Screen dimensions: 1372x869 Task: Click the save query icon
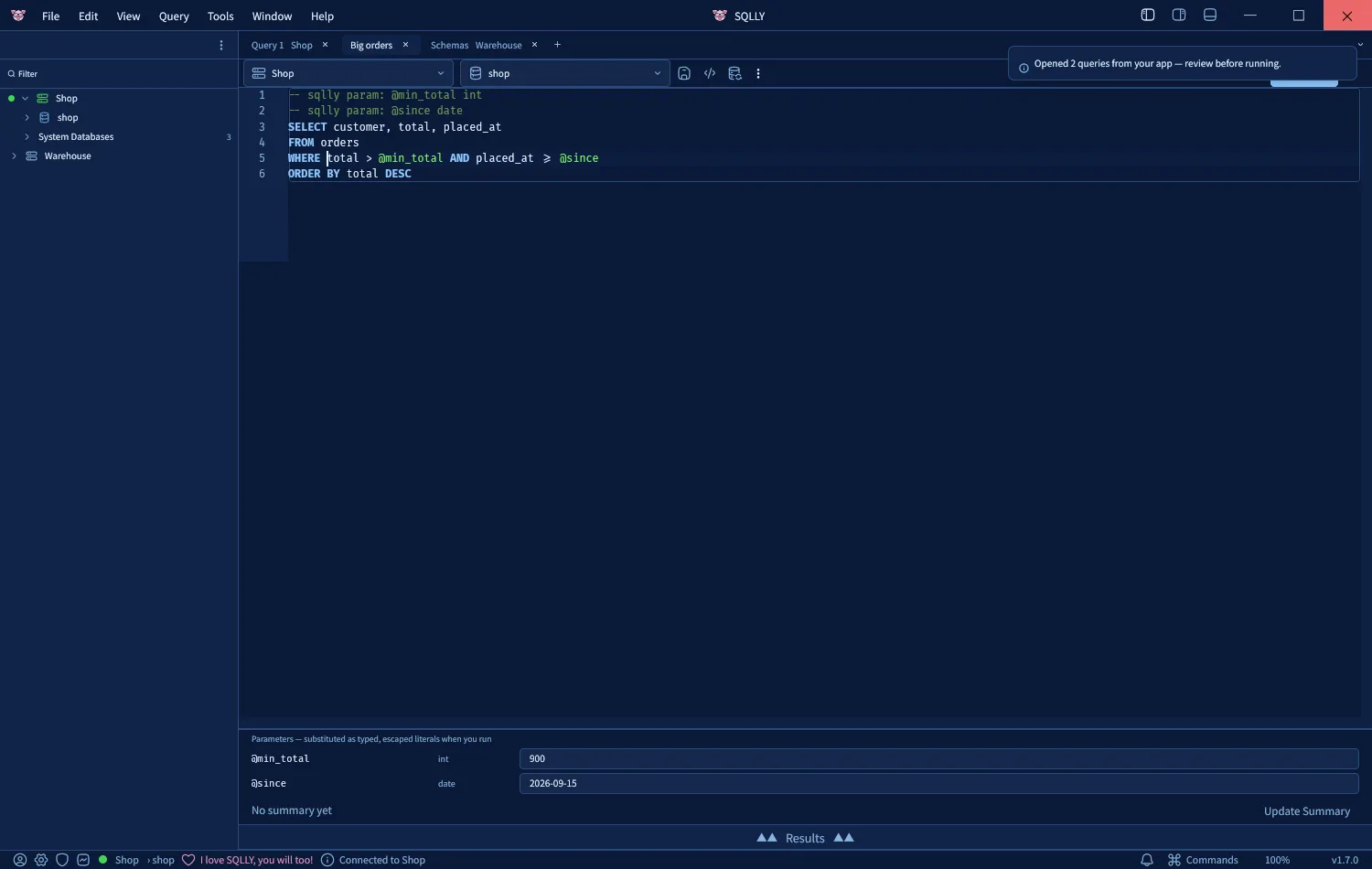point(684,73)
